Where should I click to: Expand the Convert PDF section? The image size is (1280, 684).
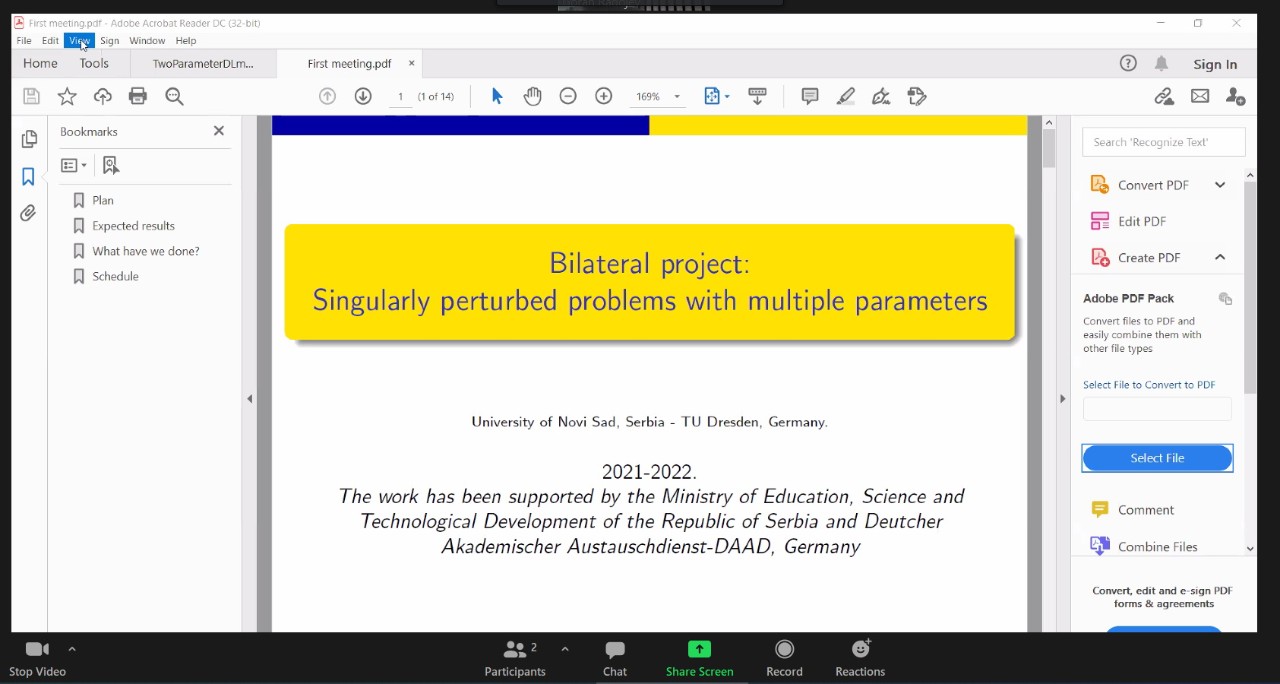(x=1220, y=185)
